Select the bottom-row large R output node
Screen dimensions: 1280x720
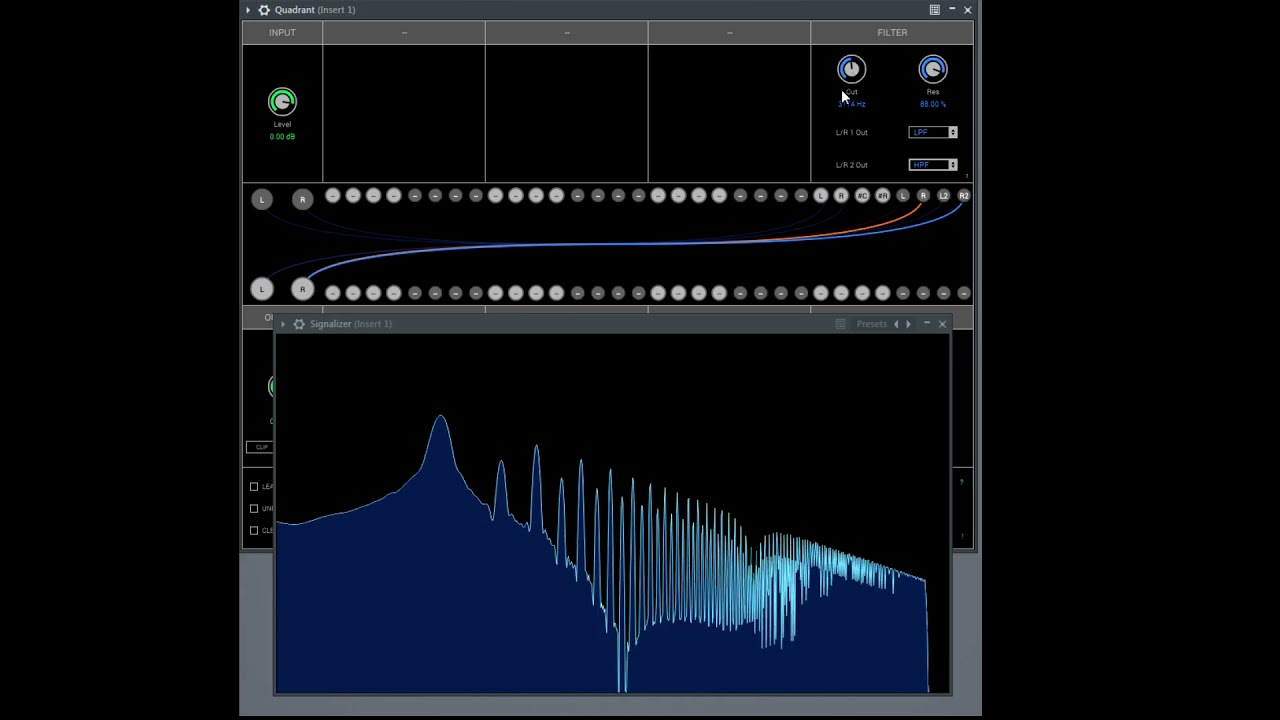(x=302, y=289)
